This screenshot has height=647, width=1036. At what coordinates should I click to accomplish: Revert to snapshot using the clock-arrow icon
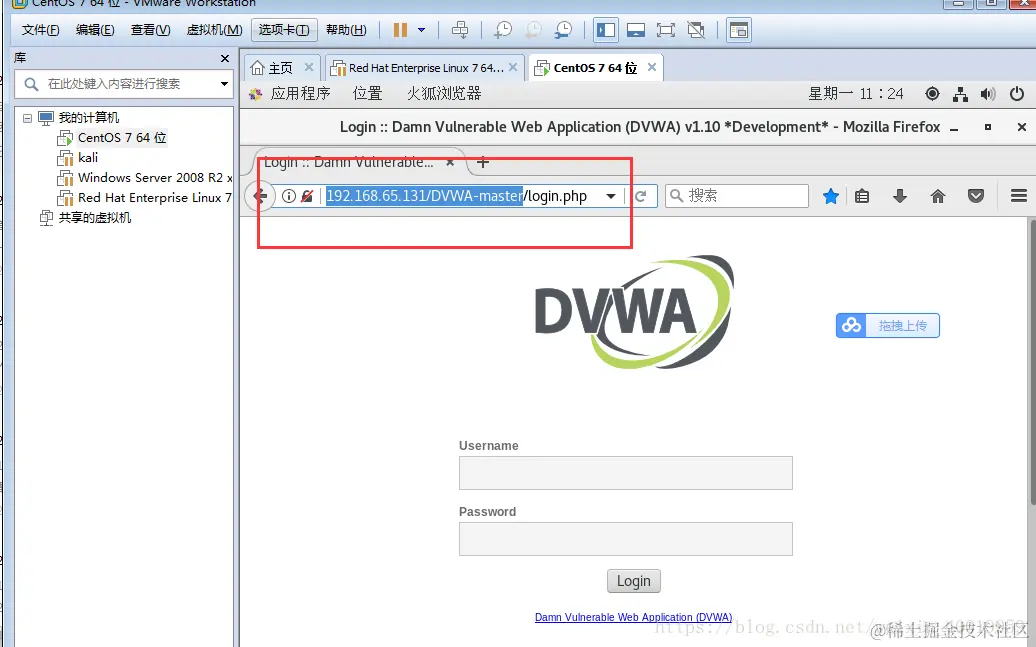(533, 30)
